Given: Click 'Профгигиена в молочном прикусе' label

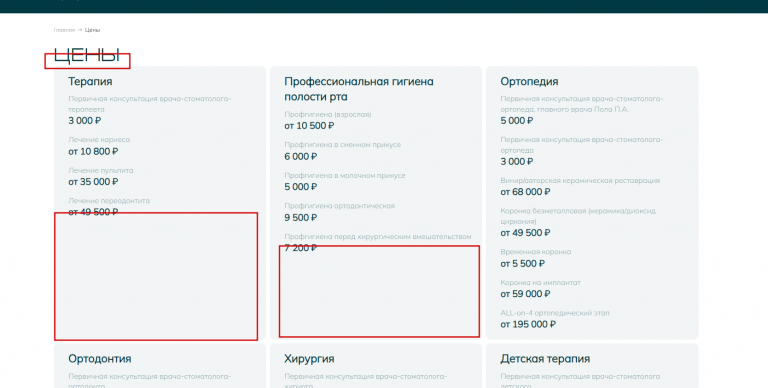Looking at the screenshot, I should coord(345,175).
